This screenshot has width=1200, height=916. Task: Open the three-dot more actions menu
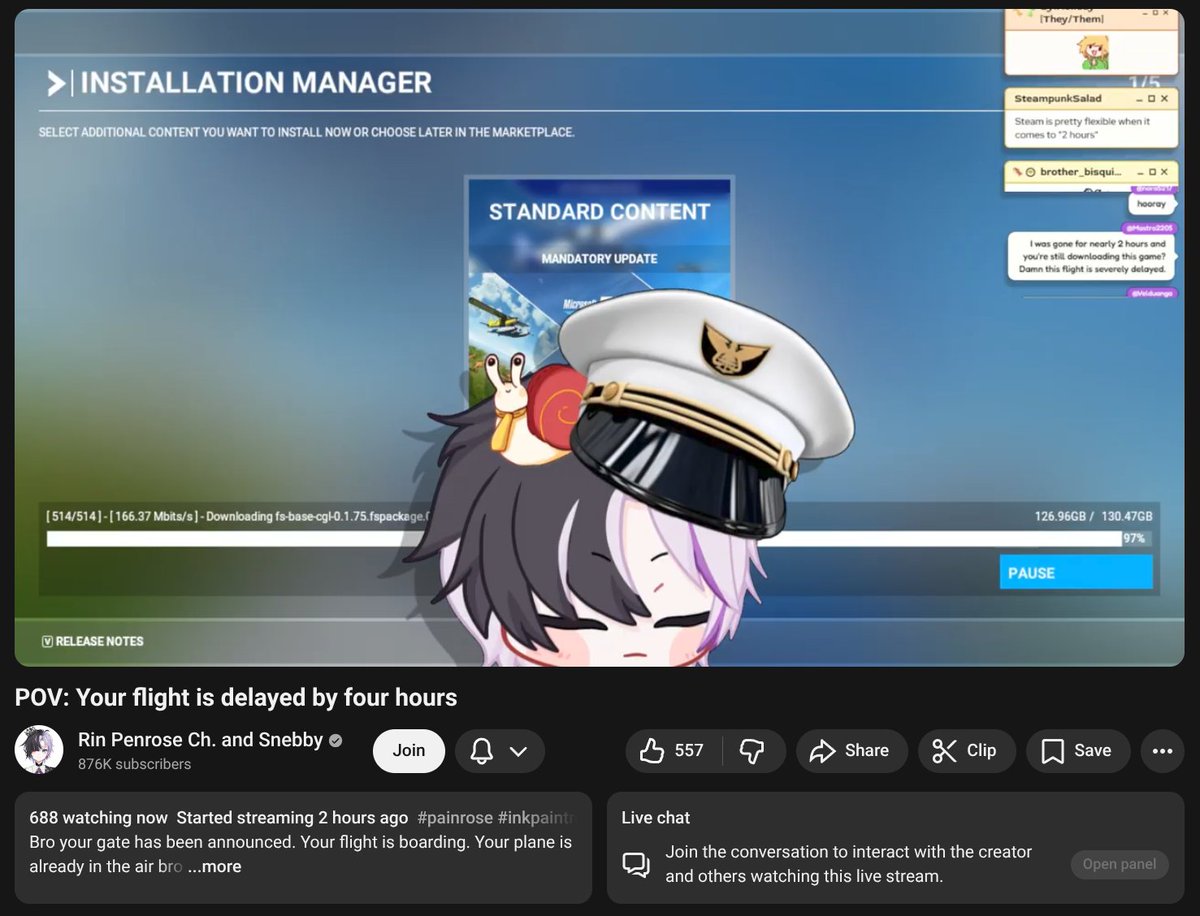1162,751
